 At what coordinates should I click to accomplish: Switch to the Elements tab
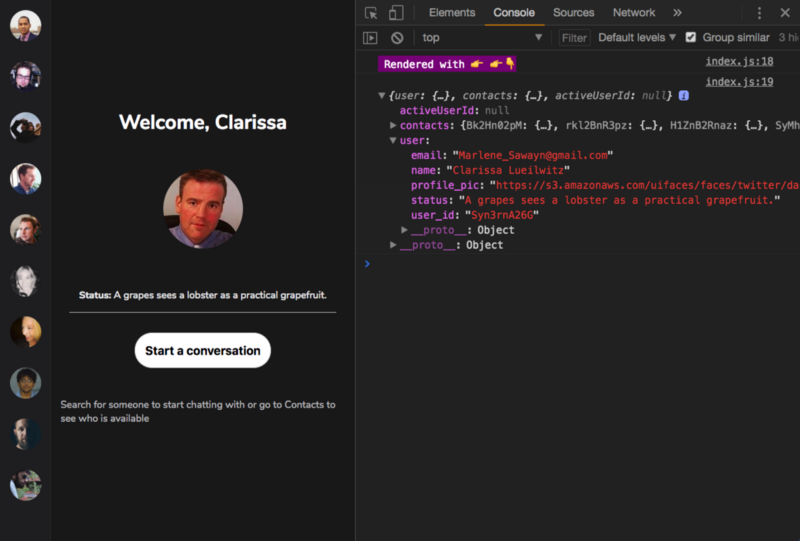point(452,13)
